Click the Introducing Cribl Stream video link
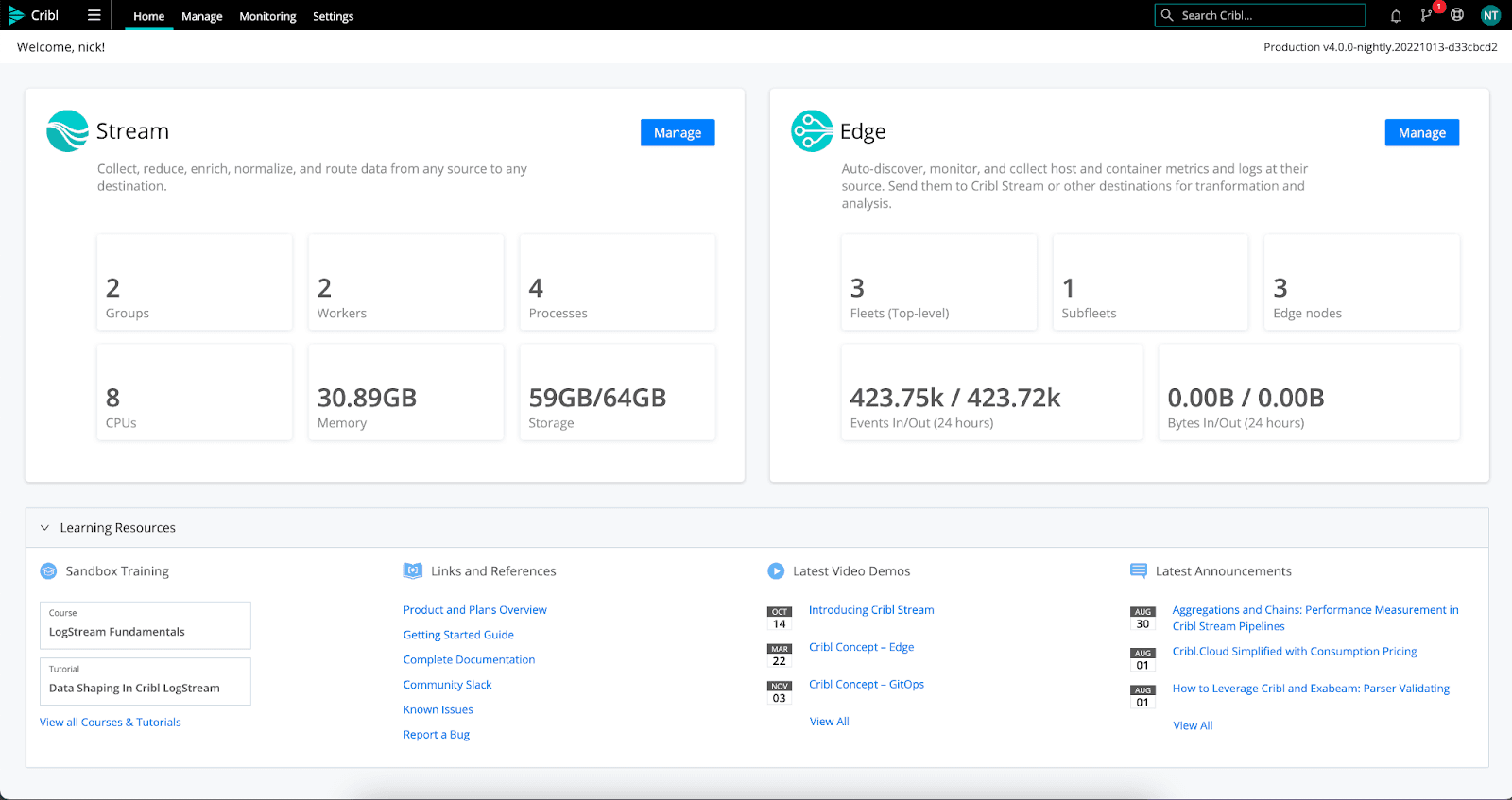Image resolution: width=1512 pixels, height=800 pixels. click(870, 610)
